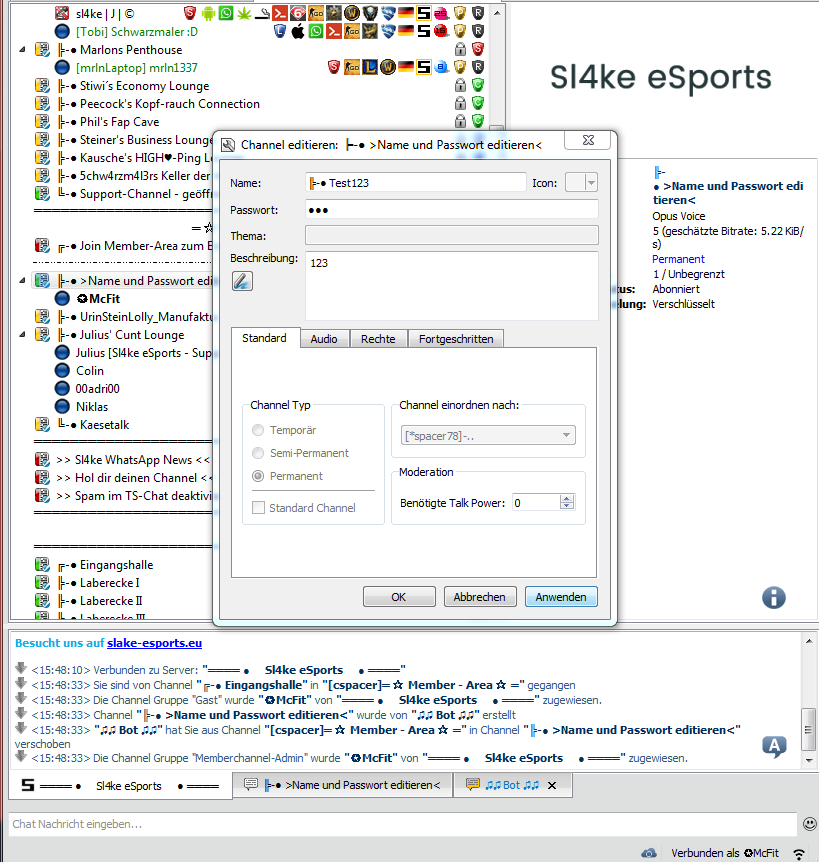Click the chat log scrollbar down arrow
819x862 pixels.
809,760
